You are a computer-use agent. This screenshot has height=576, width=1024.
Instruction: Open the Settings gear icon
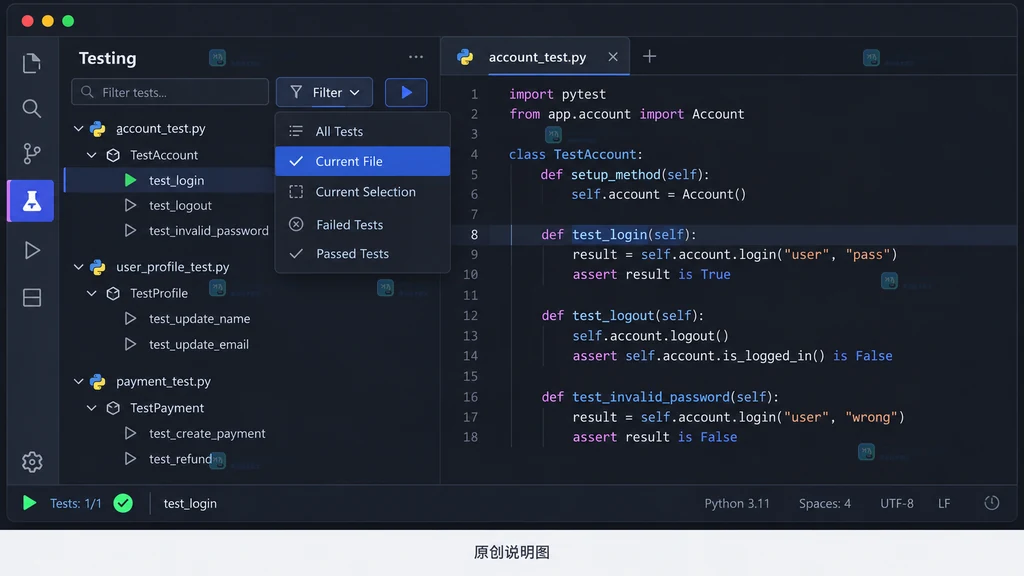31,462
